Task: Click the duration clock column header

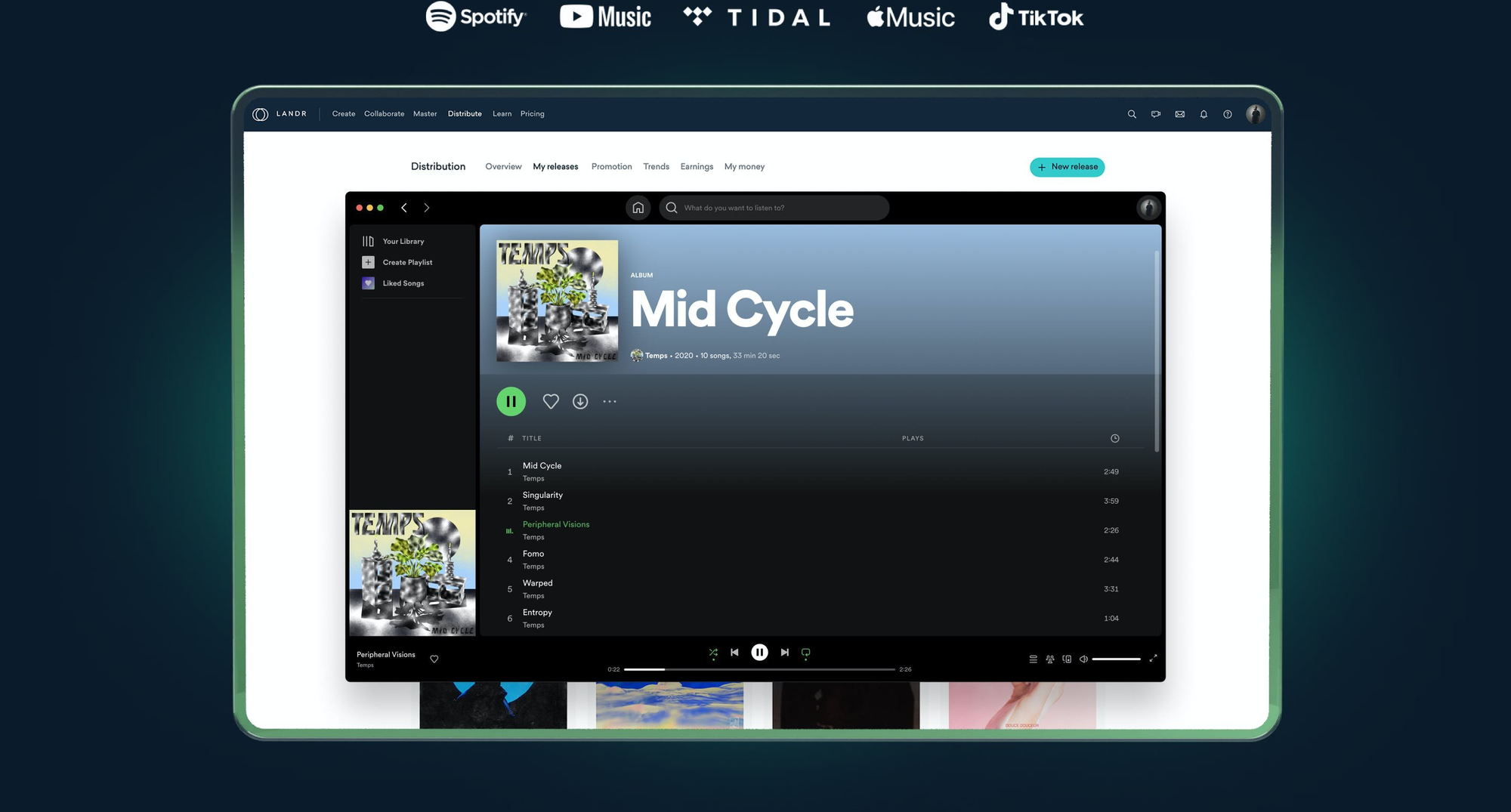Action: tap(1115, 439)
